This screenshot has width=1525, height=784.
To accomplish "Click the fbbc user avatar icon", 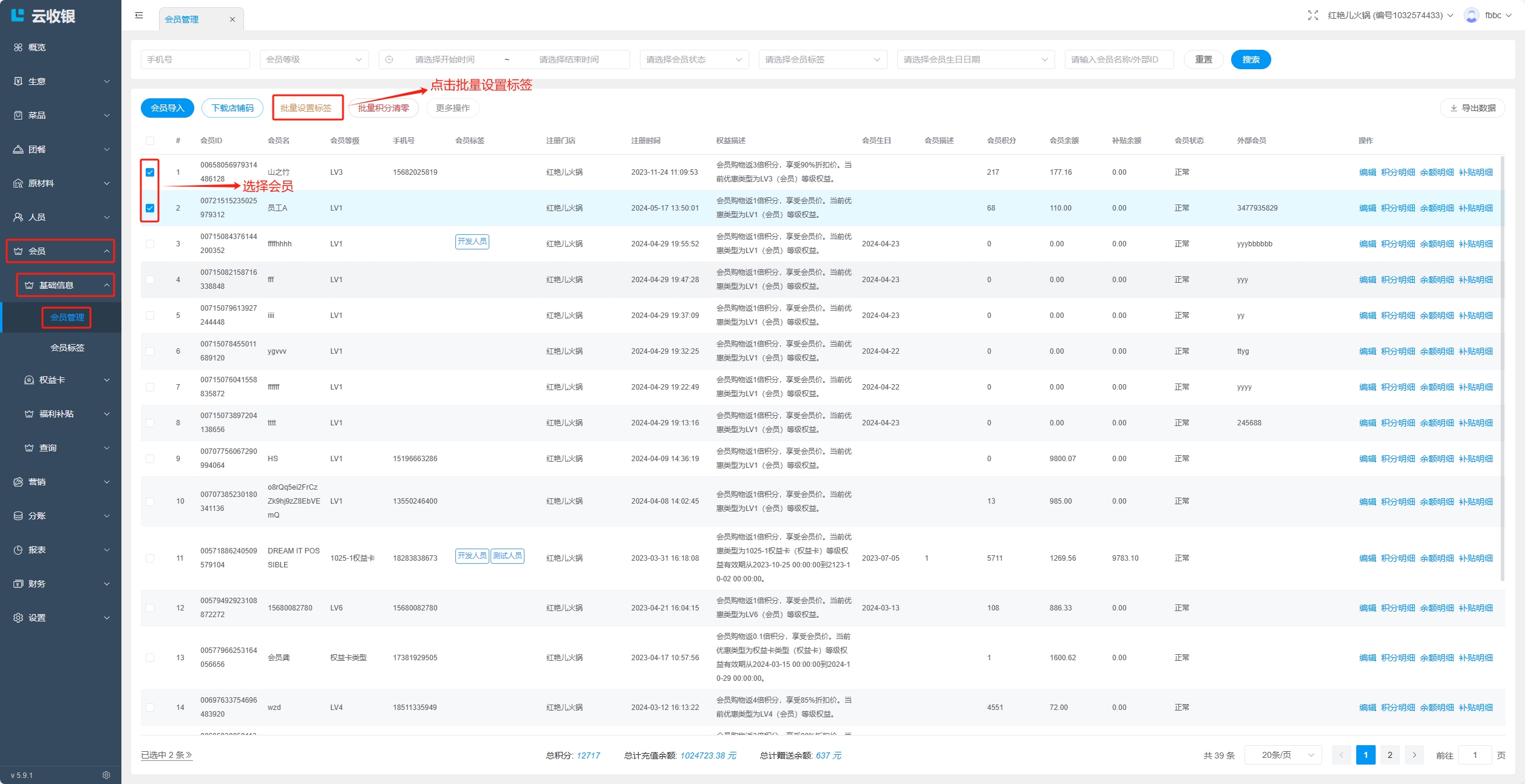I will (1471, 16).
